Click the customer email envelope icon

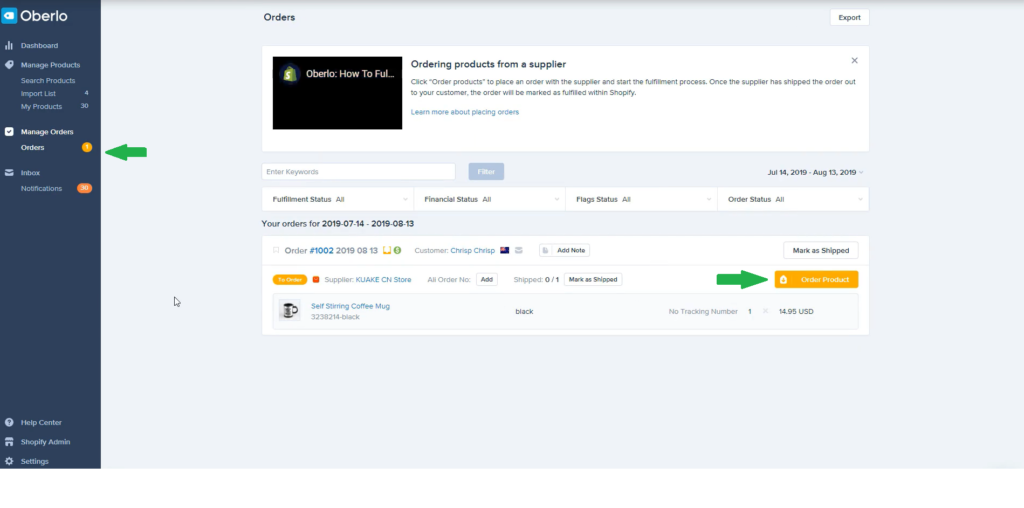519,250
